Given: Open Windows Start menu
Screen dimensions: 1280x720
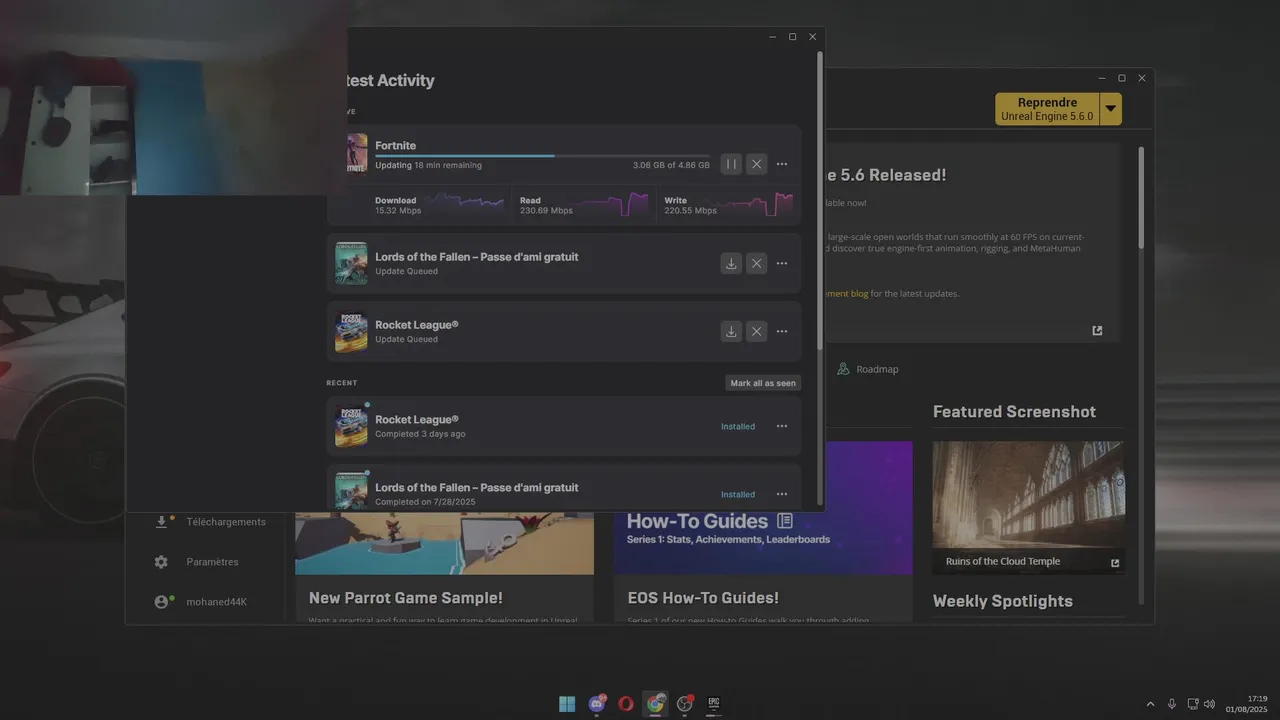Looking at the screenshot, I should pos(567,704).
